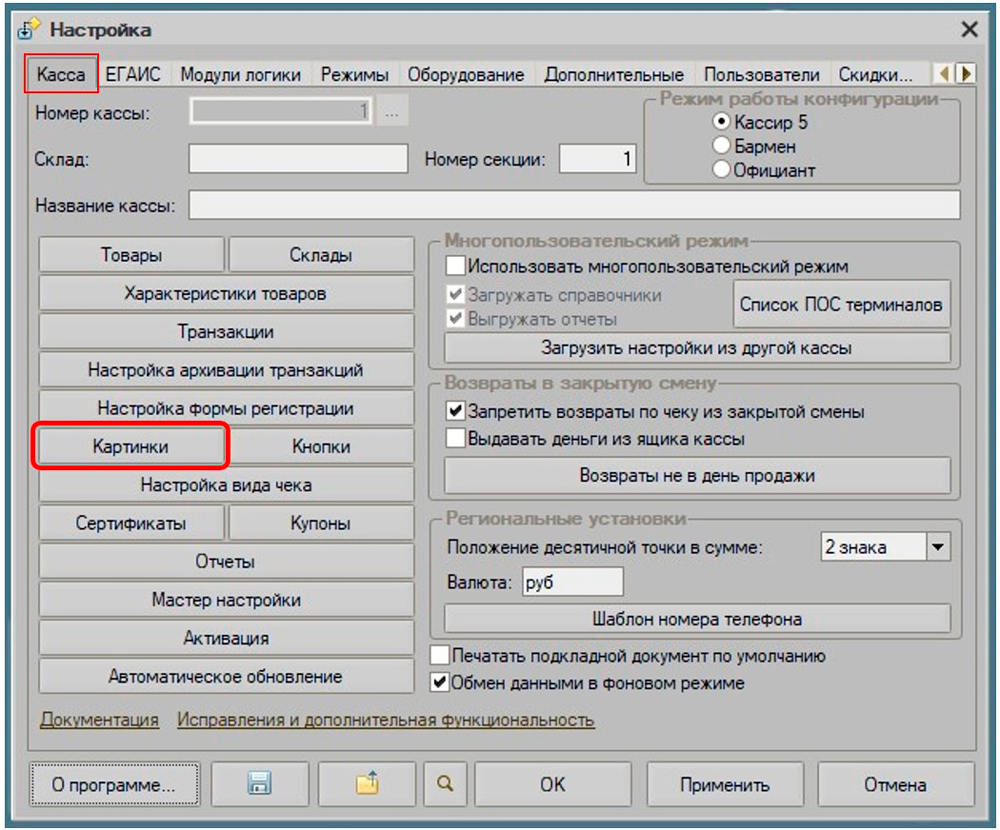Select the Бармен radio option

point(722,146)
